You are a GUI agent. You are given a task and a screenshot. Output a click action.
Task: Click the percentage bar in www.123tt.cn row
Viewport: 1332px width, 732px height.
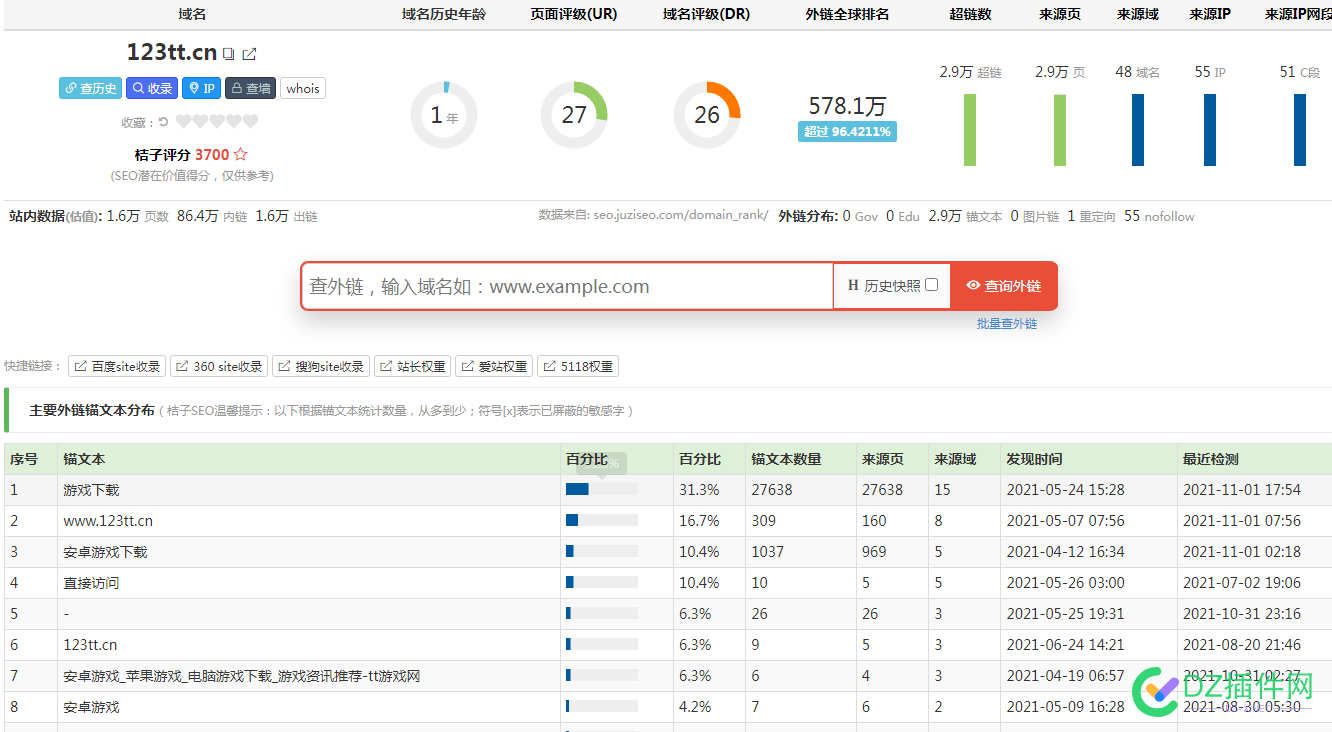click(x=601, y=520)
